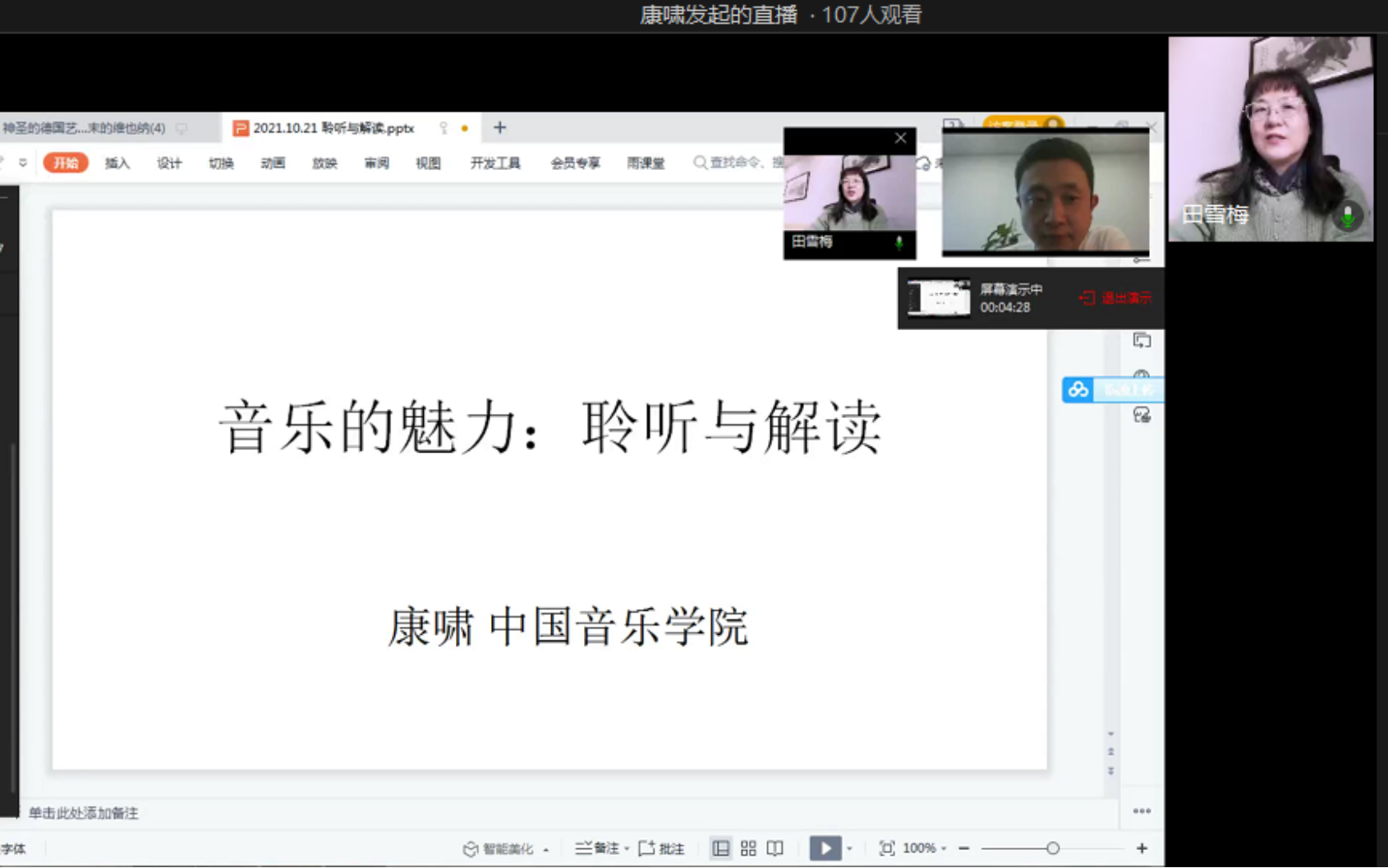Expand the 智能美化 arrow
Image resolution: width=1388 pixels, height=868 pixels.
546,849
